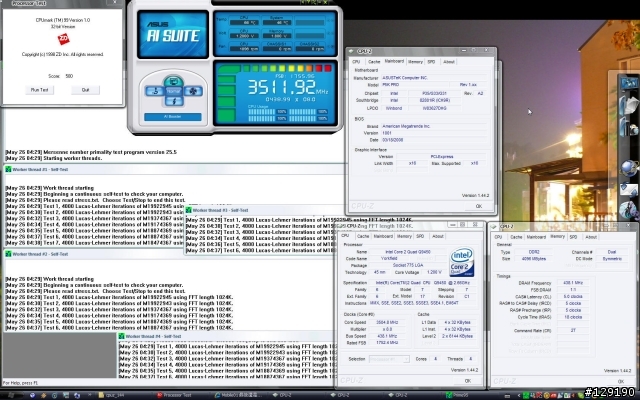Click Worker thread #2 Self-Test title bar icon
This screenshot has width=640, height=400.
coord(8,254)
